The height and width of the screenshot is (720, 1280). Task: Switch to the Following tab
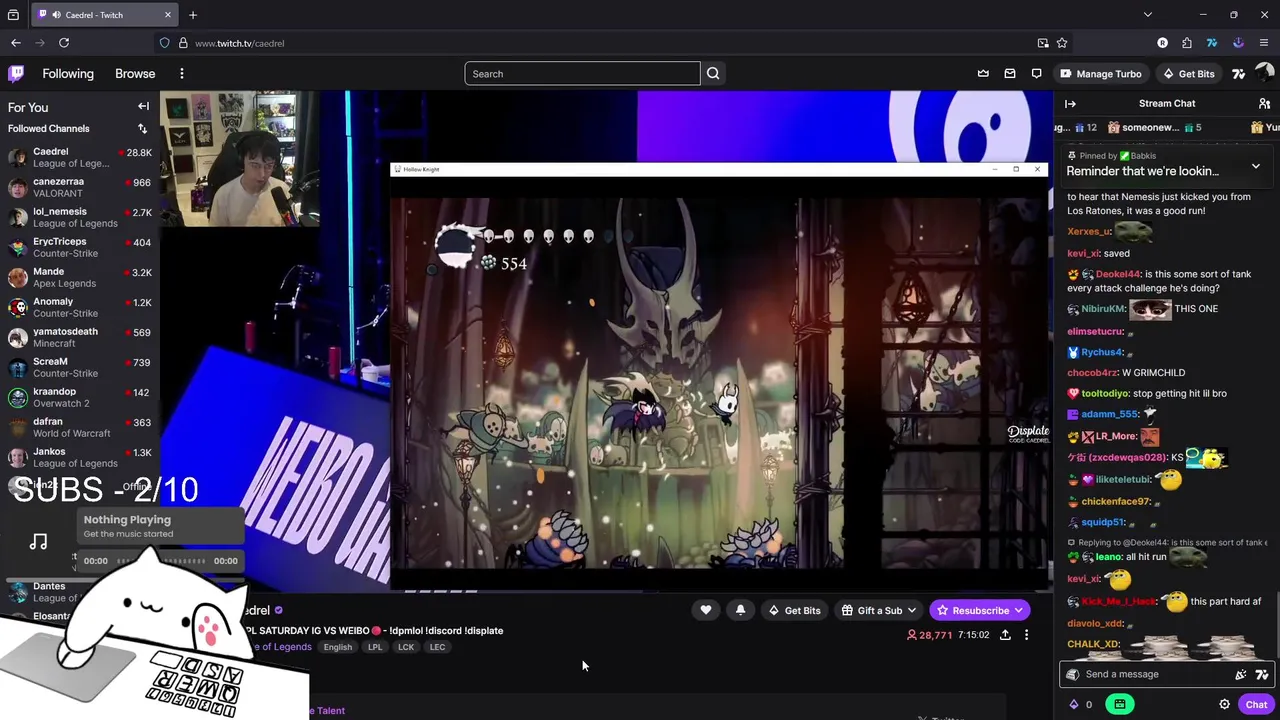(68, 73)
